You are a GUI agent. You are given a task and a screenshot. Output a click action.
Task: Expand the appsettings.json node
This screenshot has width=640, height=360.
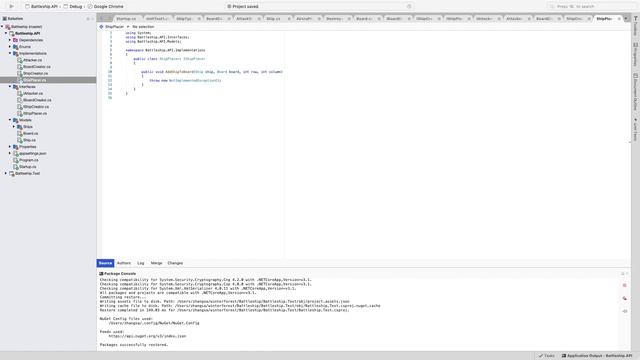pyautogui.click(x=10, y=153)
